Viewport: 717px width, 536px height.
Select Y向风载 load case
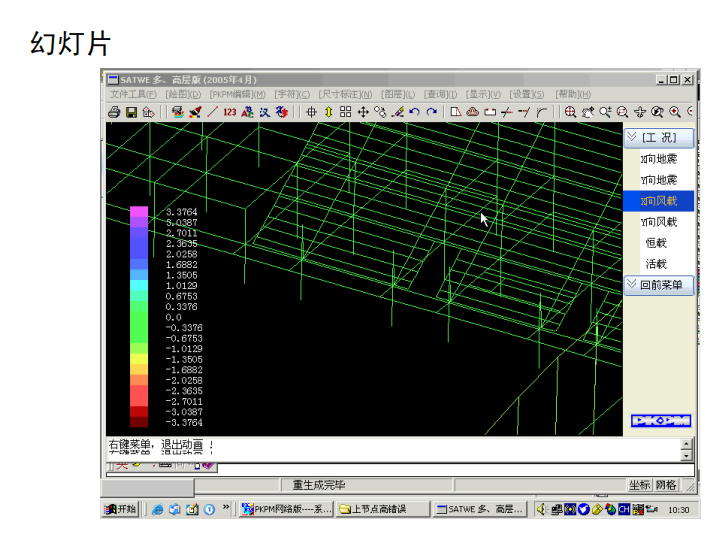tap(658, 222)
